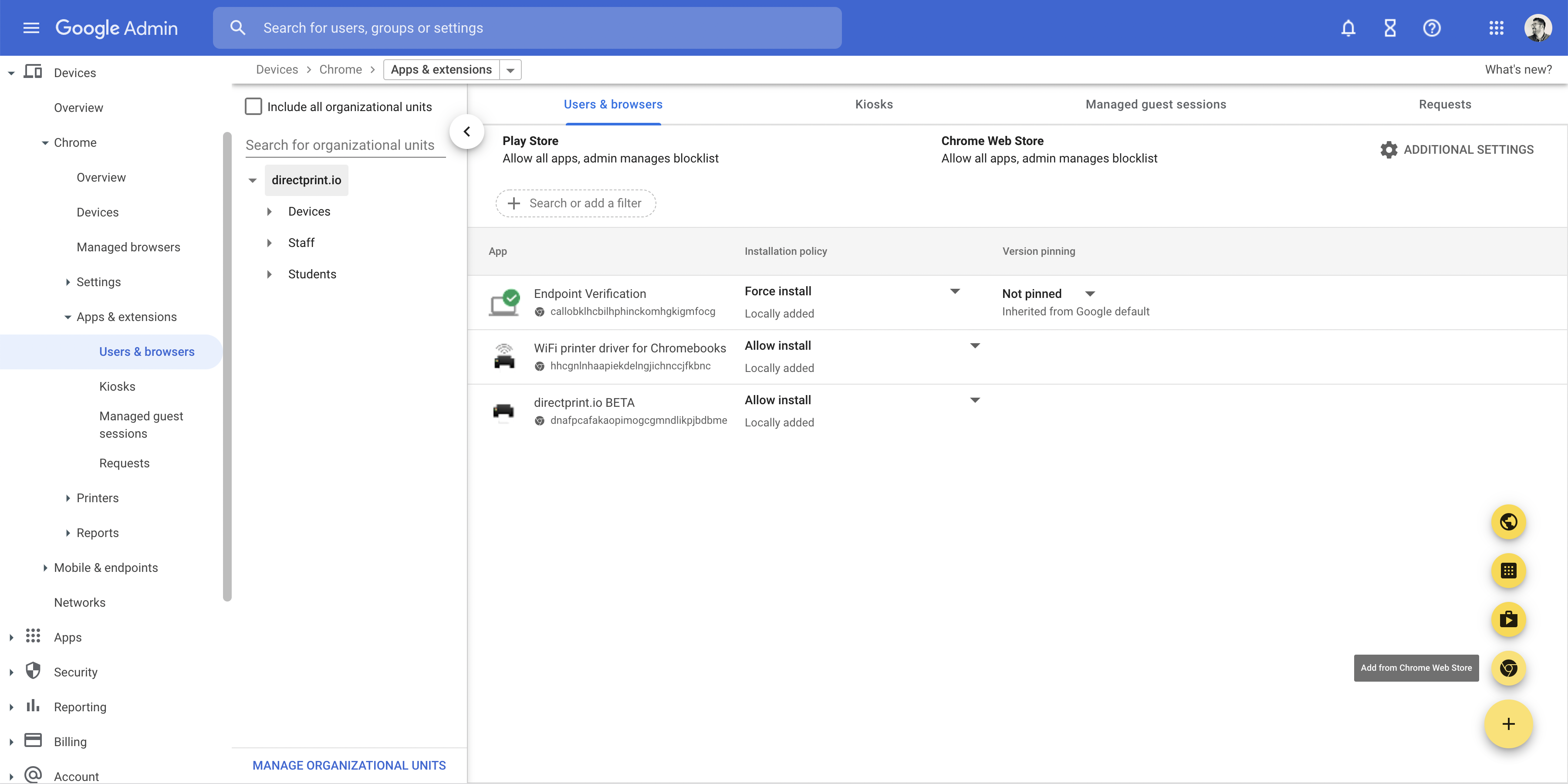Click the Chrome breadcrumb link
1568x784 pixels.
tap(340, 69)
